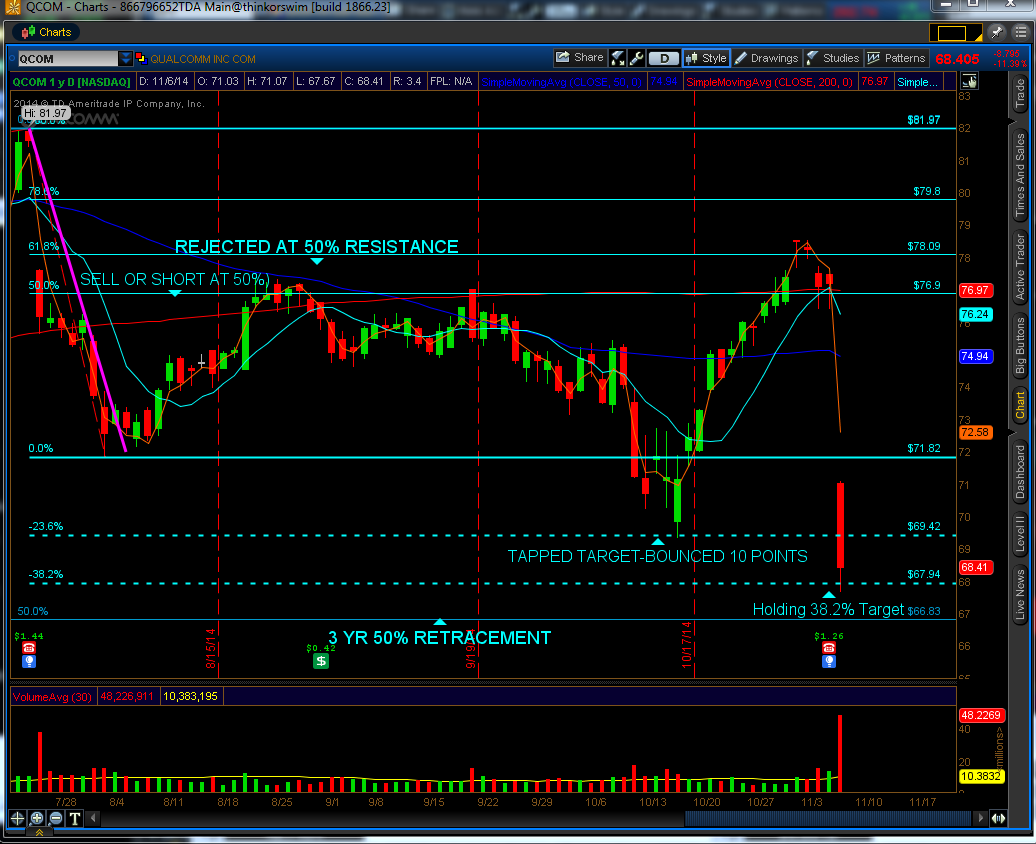Expand bottom panel double-chevron handle
Image resolution: width=1036 pixels, height=844 pixels.
(40, 833)
